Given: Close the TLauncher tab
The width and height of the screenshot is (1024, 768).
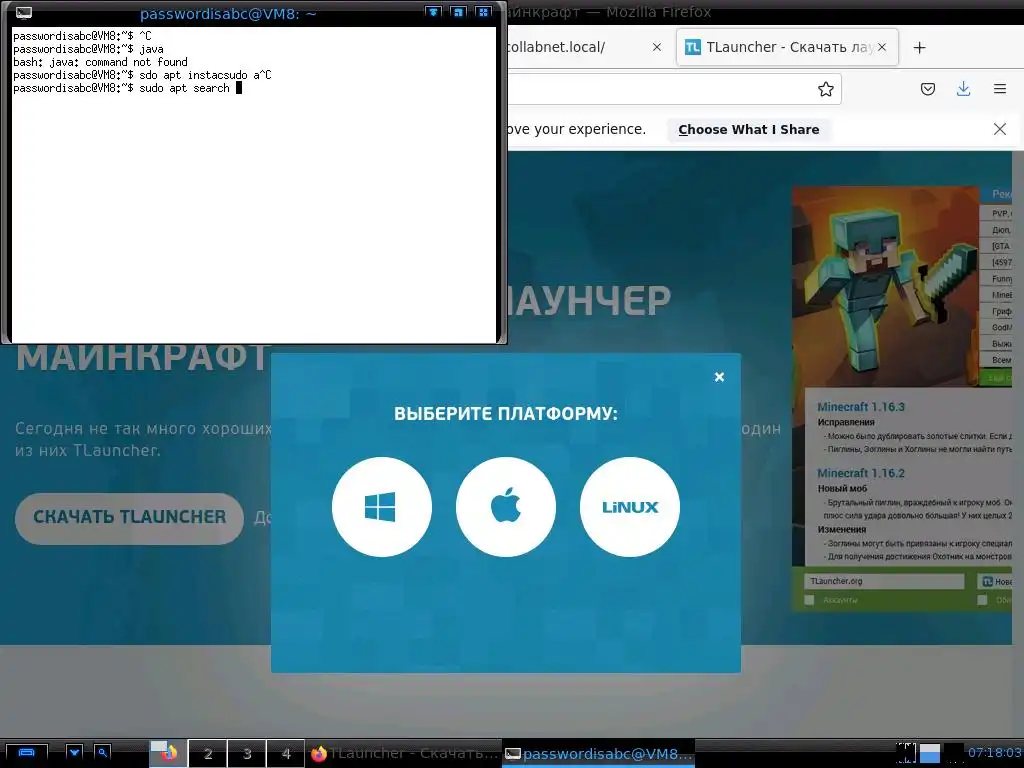Looking at the screenshot, I should coord(882,47).
